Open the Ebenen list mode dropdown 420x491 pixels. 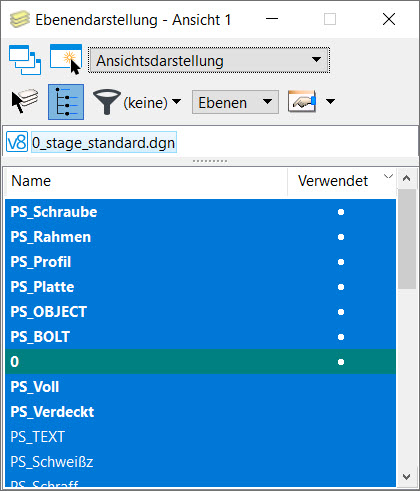pyautogui.click(x=235, y=102)
